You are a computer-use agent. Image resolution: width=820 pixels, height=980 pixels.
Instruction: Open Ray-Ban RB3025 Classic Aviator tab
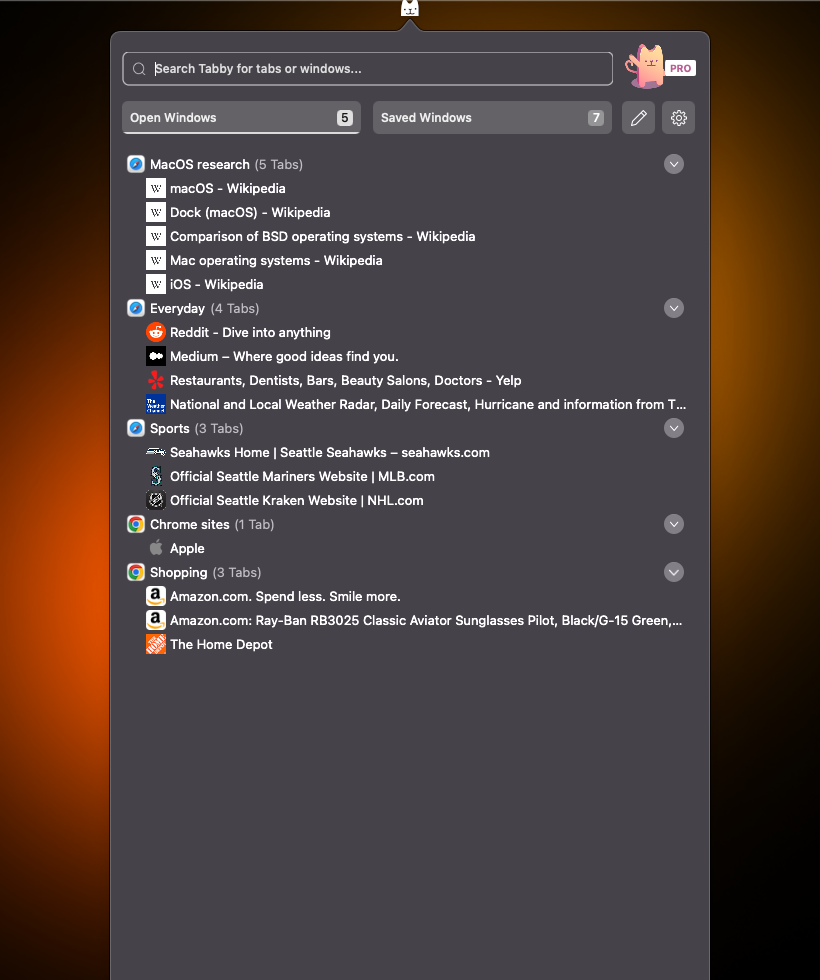426,621
